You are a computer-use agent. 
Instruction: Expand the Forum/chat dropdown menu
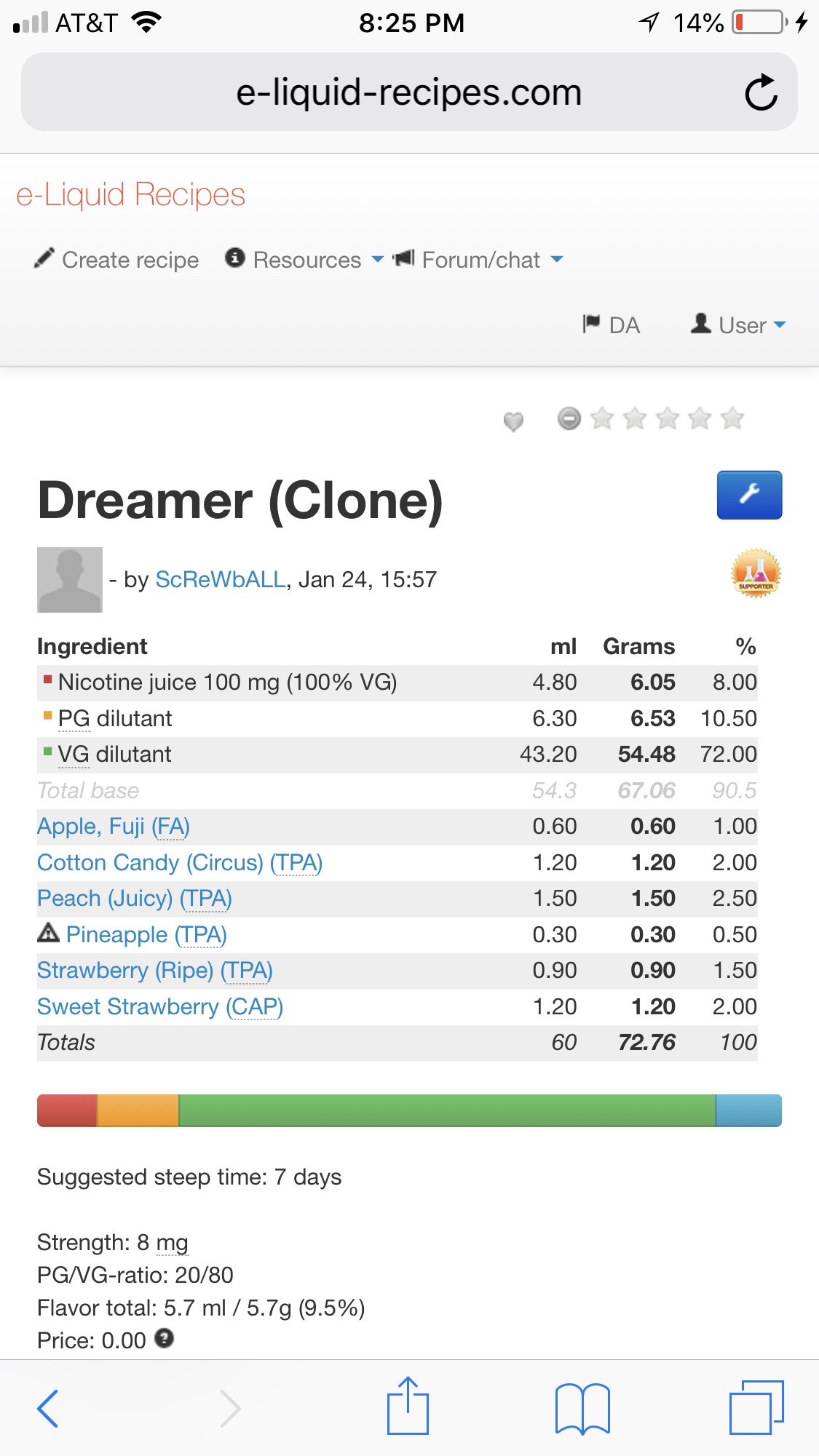tap(478, 260)
